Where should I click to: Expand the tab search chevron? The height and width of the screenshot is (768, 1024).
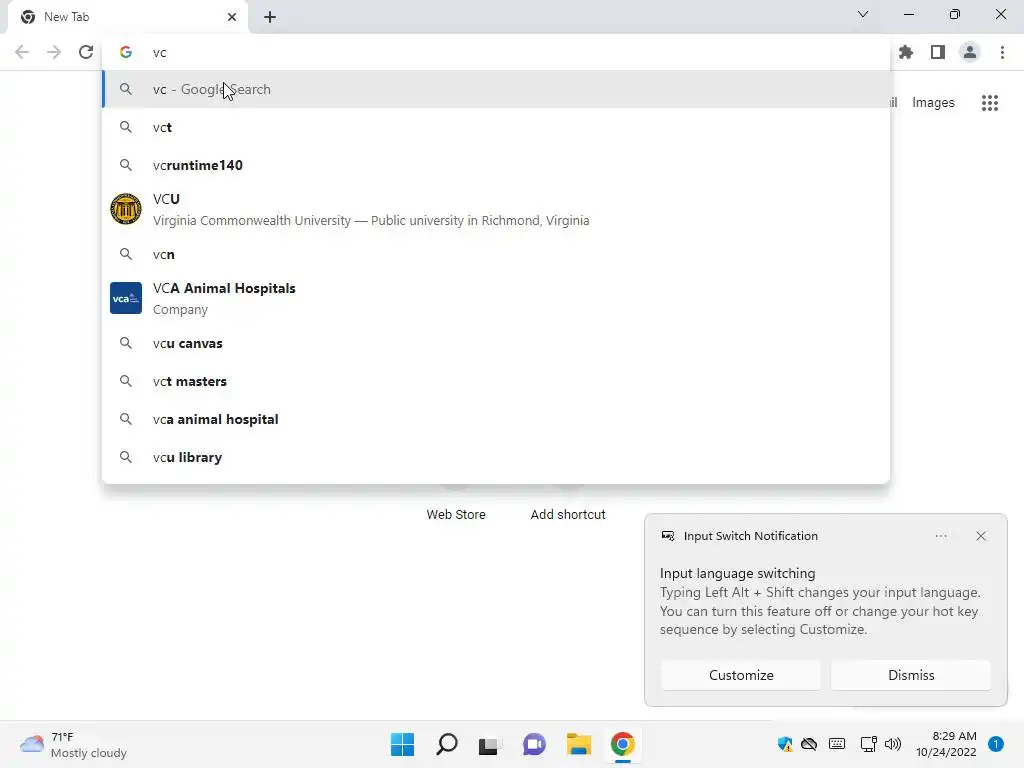[x=863, y=14]
